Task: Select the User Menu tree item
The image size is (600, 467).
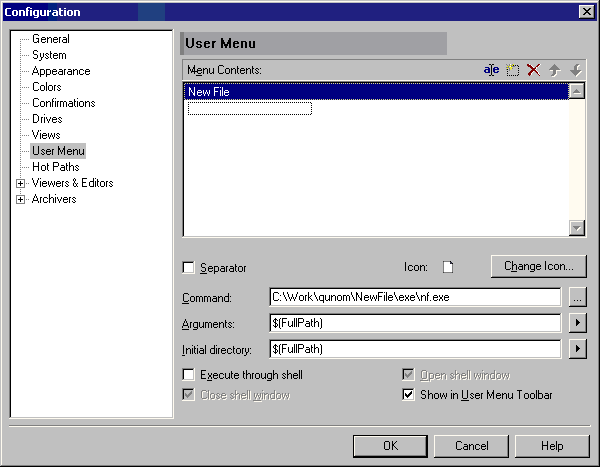Action: coord(58,151)
